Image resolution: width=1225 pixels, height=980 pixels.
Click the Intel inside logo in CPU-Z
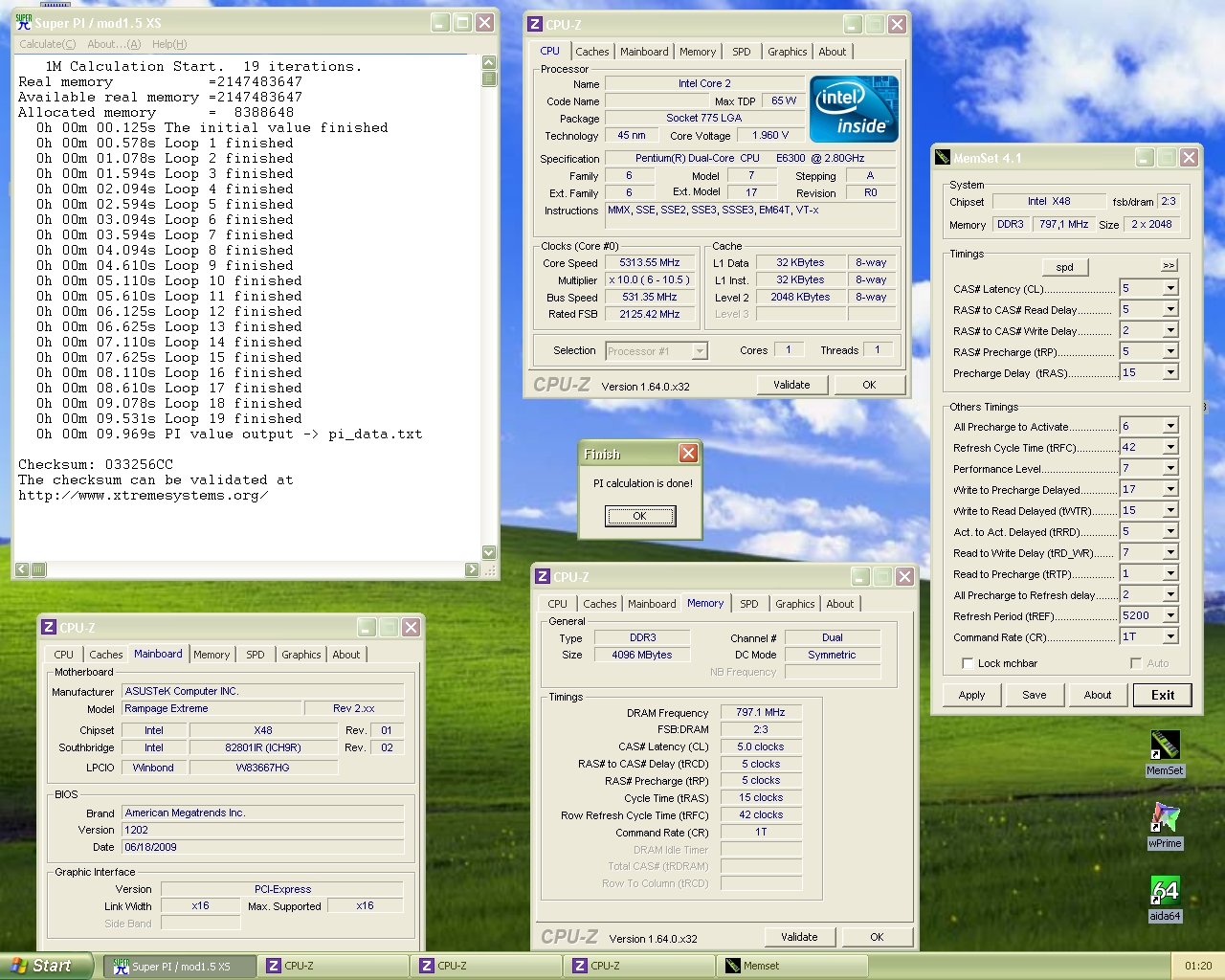pyautogui.click(x=854, y=109)
